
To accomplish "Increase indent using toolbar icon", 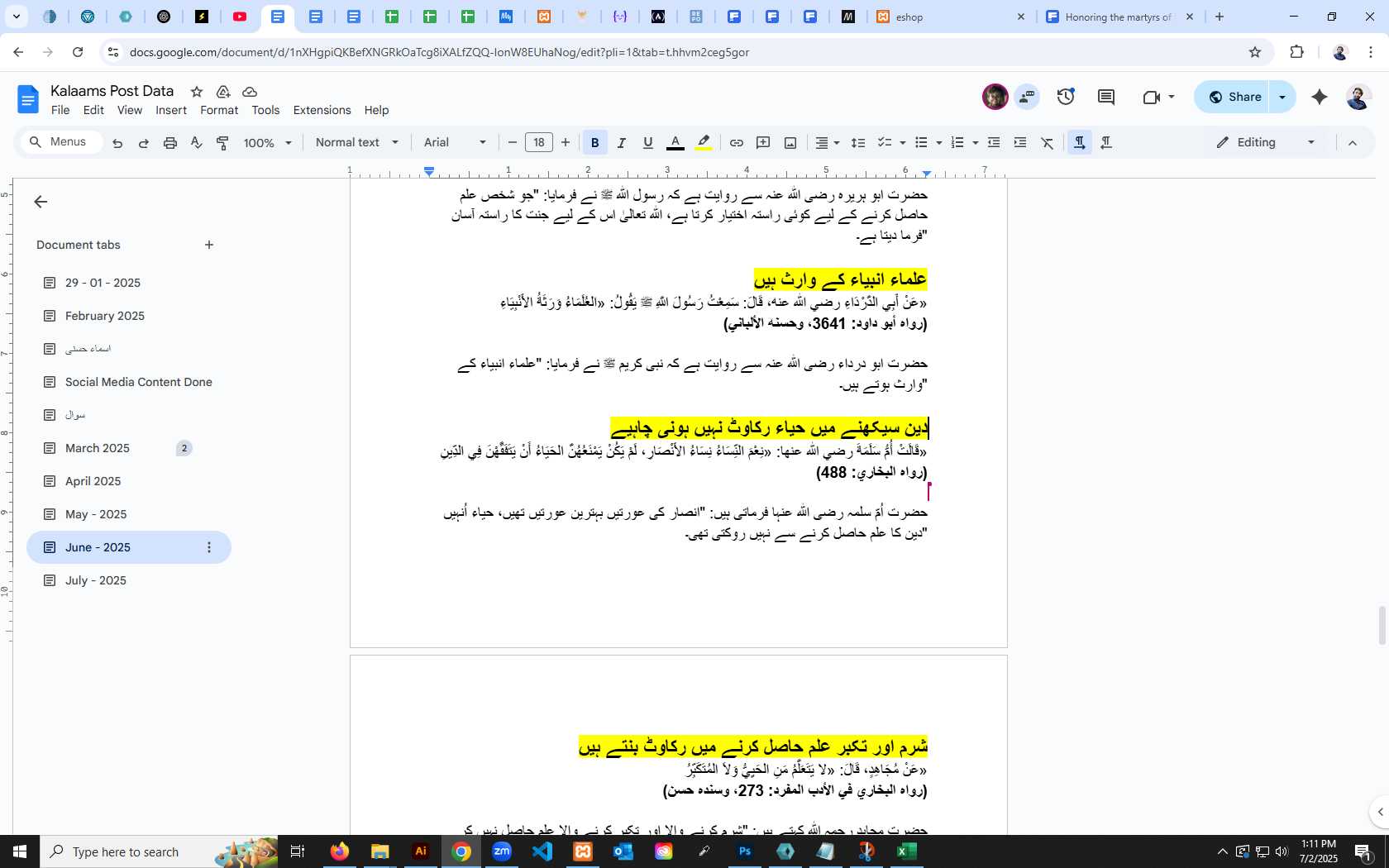I will click(x=1020, y=143).
